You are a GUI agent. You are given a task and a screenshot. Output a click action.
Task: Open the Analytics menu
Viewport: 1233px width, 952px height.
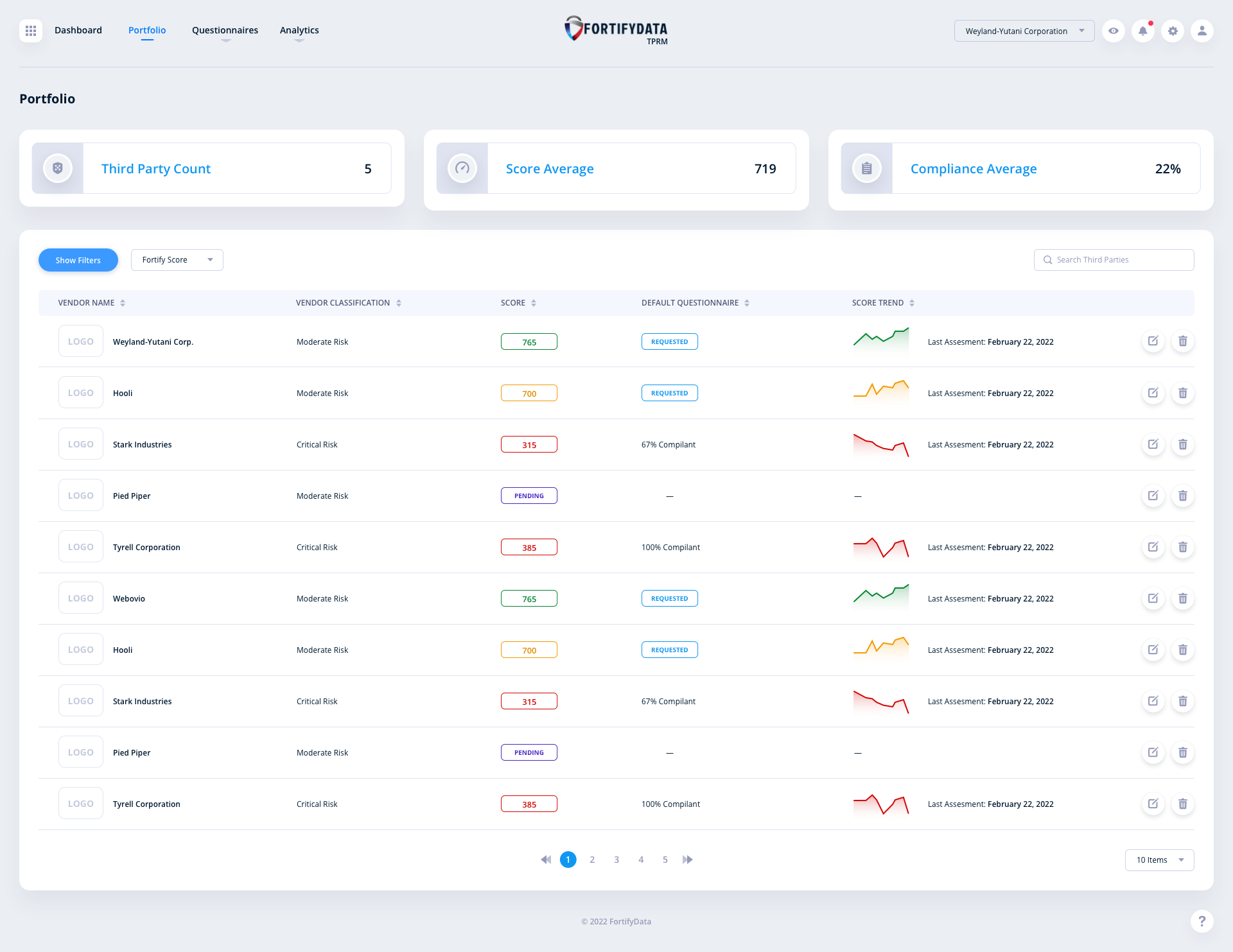click(299, 30)
